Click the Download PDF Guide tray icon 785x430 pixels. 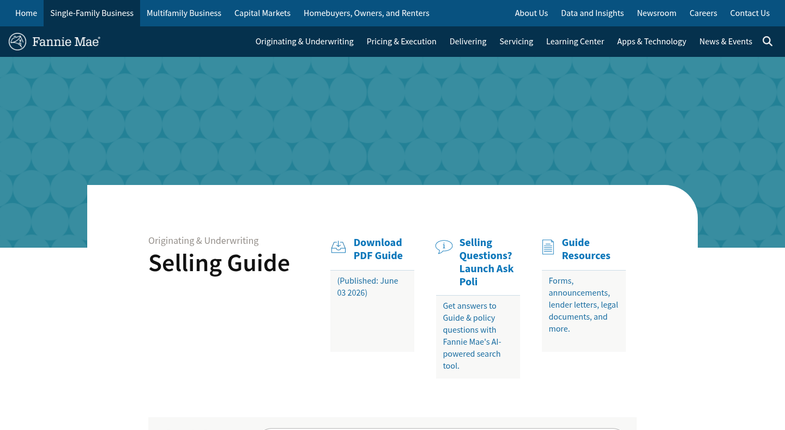(x=338, y=247)
